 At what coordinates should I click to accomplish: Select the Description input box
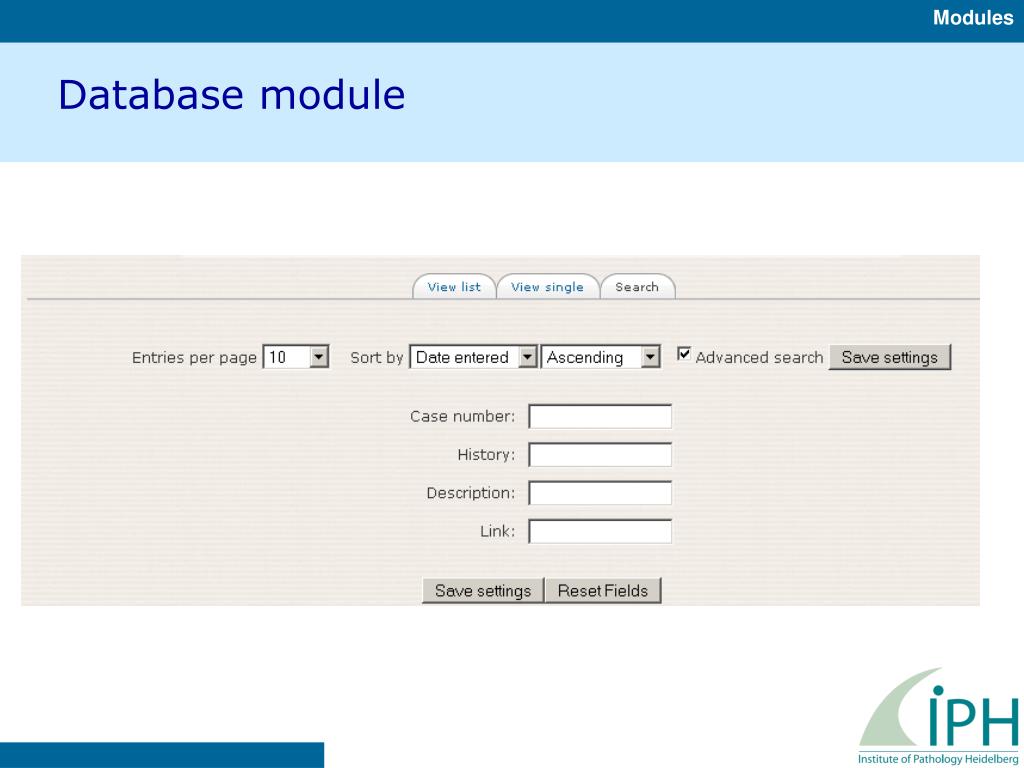point(600,493)
